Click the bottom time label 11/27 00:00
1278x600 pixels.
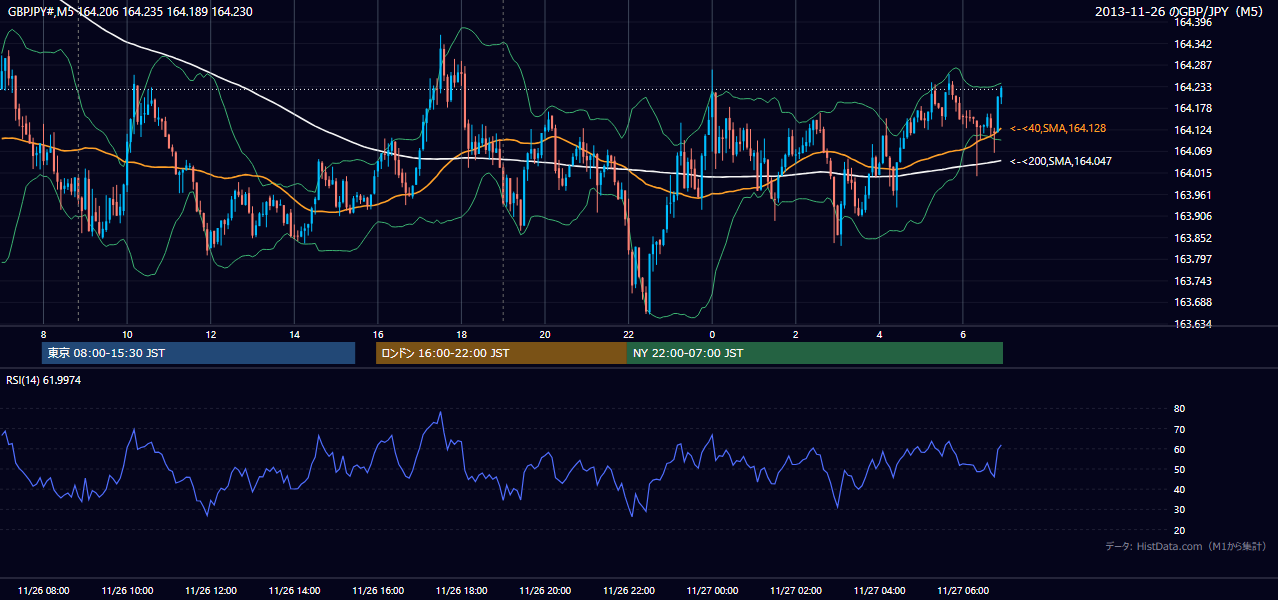click(712, 591)
